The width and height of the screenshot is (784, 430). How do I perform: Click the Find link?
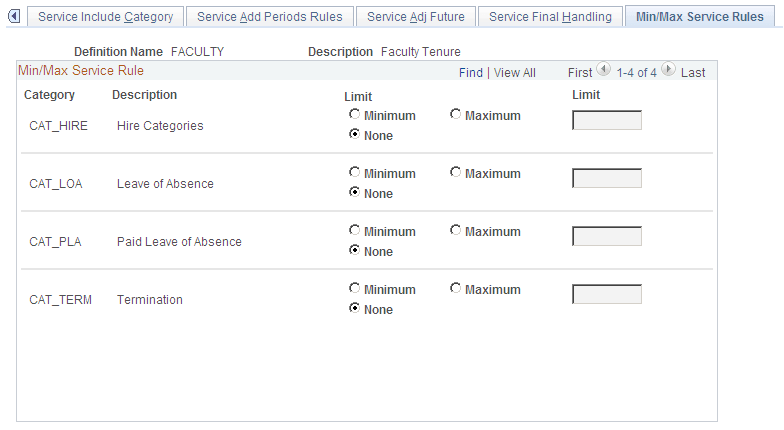[471, 73]
